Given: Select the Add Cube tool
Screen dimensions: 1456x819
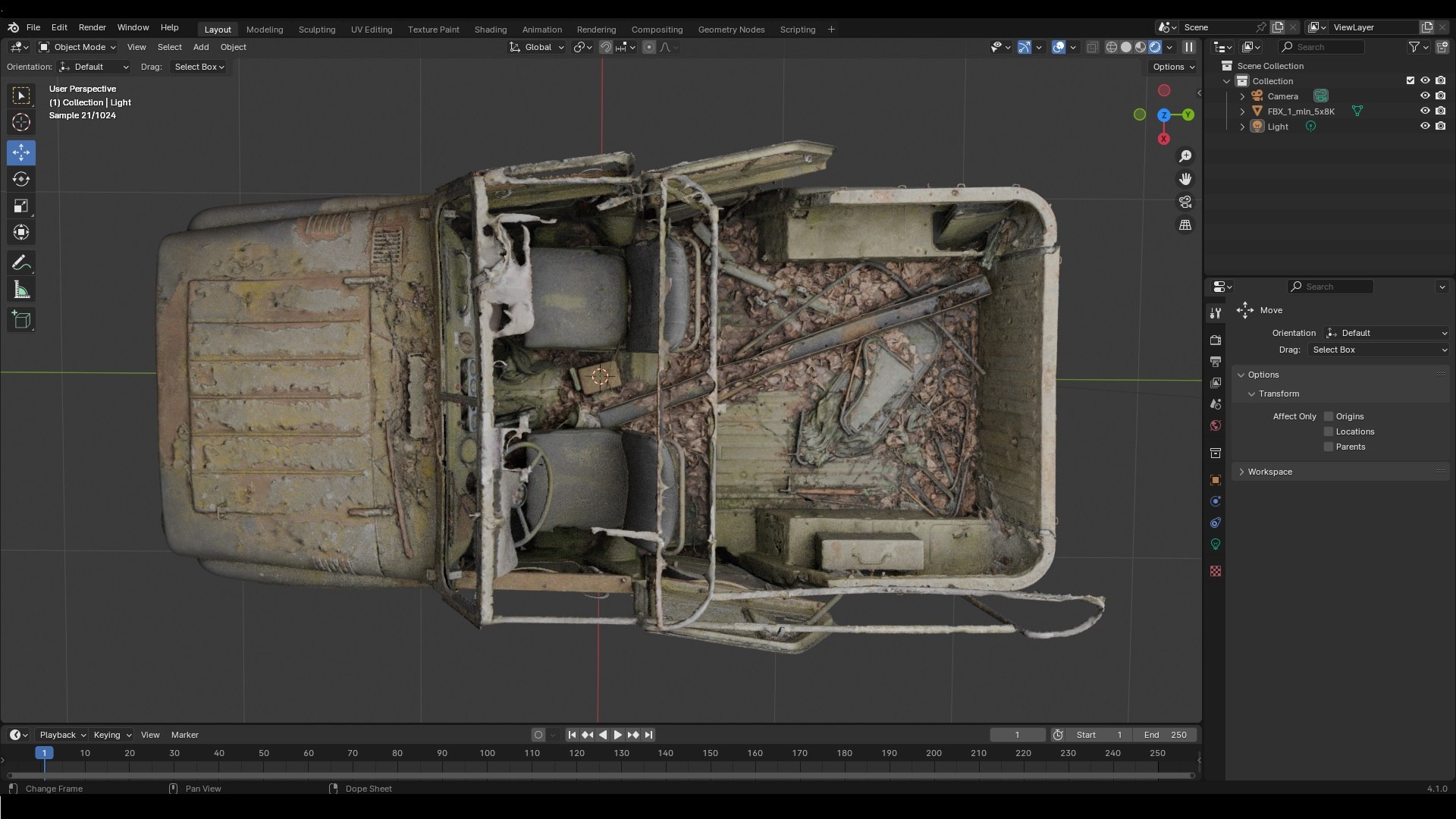Looking at the screenshot, I should tap(21, 320).
